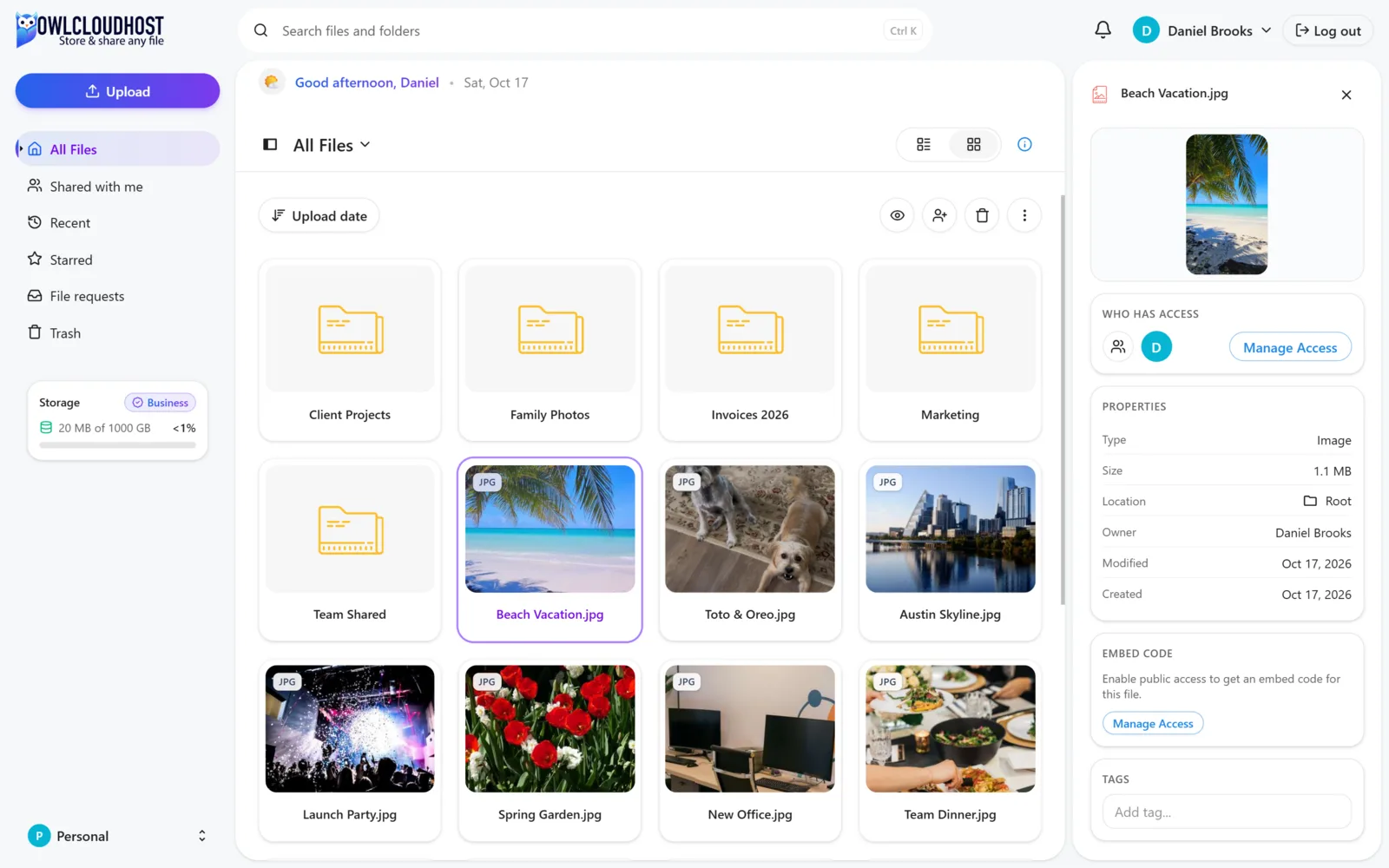Image resolution: width=1389 pixels, height=868 pixels.
Task: Open the Personal workspace switcher
Action: click(117, 836)
